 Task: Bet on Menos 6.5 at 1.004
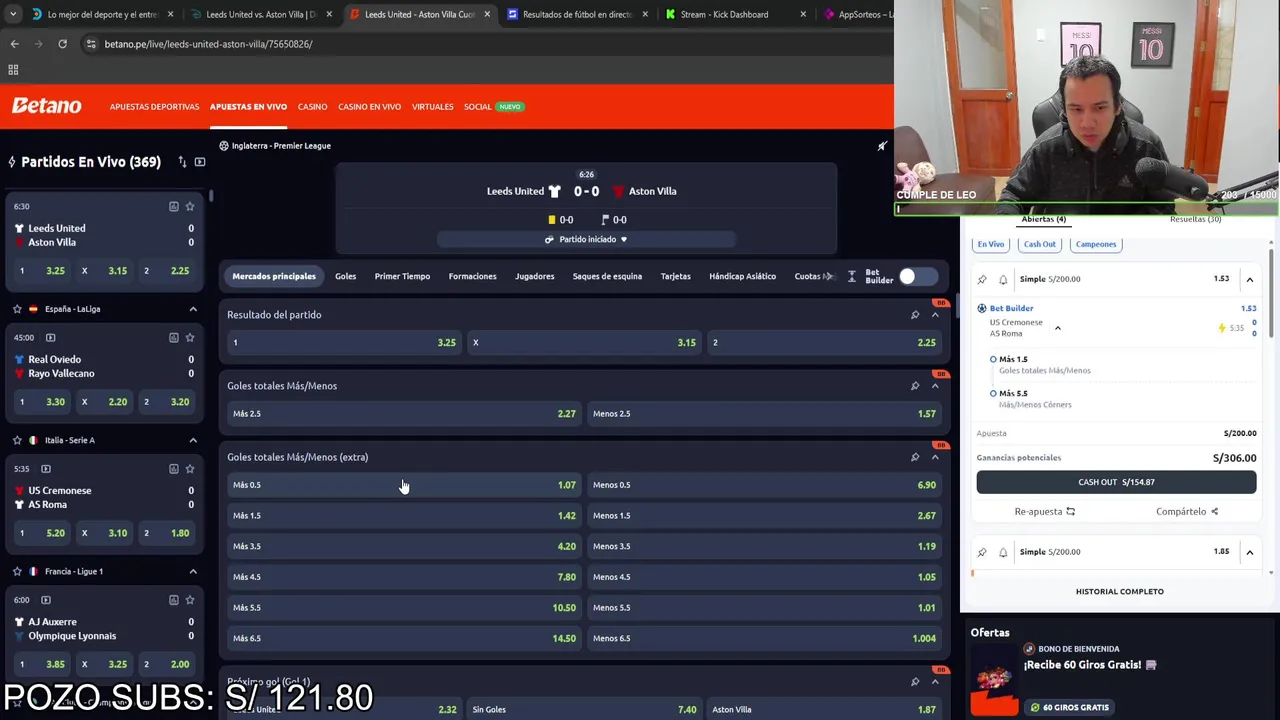coord(763,638)
